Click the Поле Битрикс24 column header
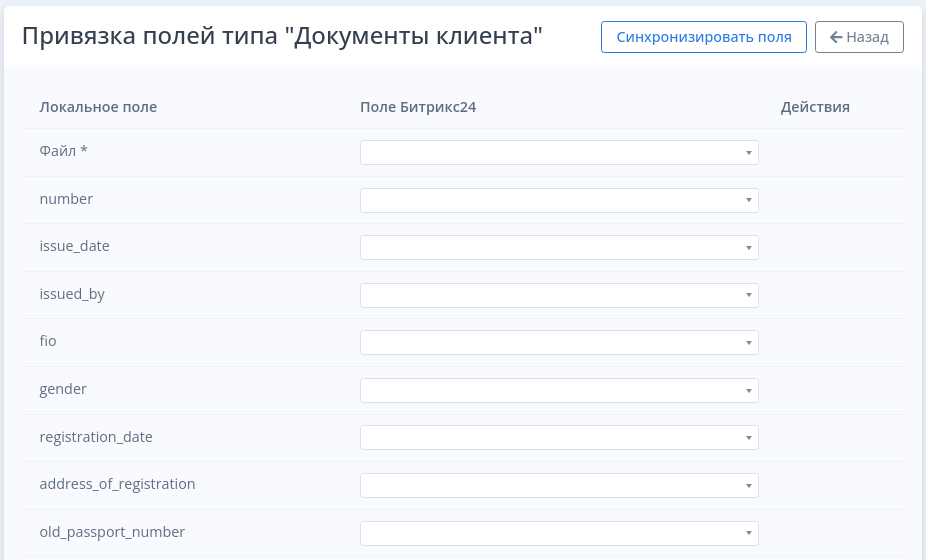 (417, 107)
